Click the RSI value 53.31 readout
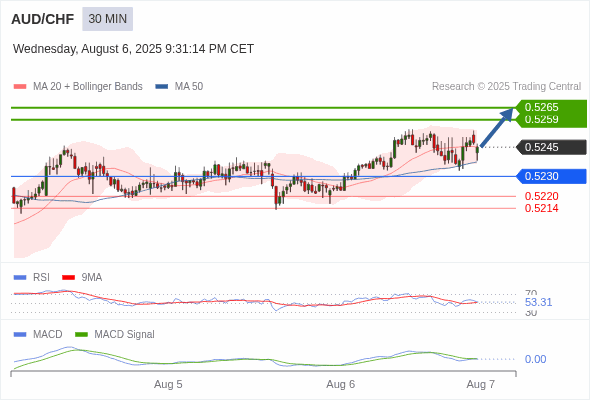This screenshot has width=590, height=400. click(x=538, y=302)
